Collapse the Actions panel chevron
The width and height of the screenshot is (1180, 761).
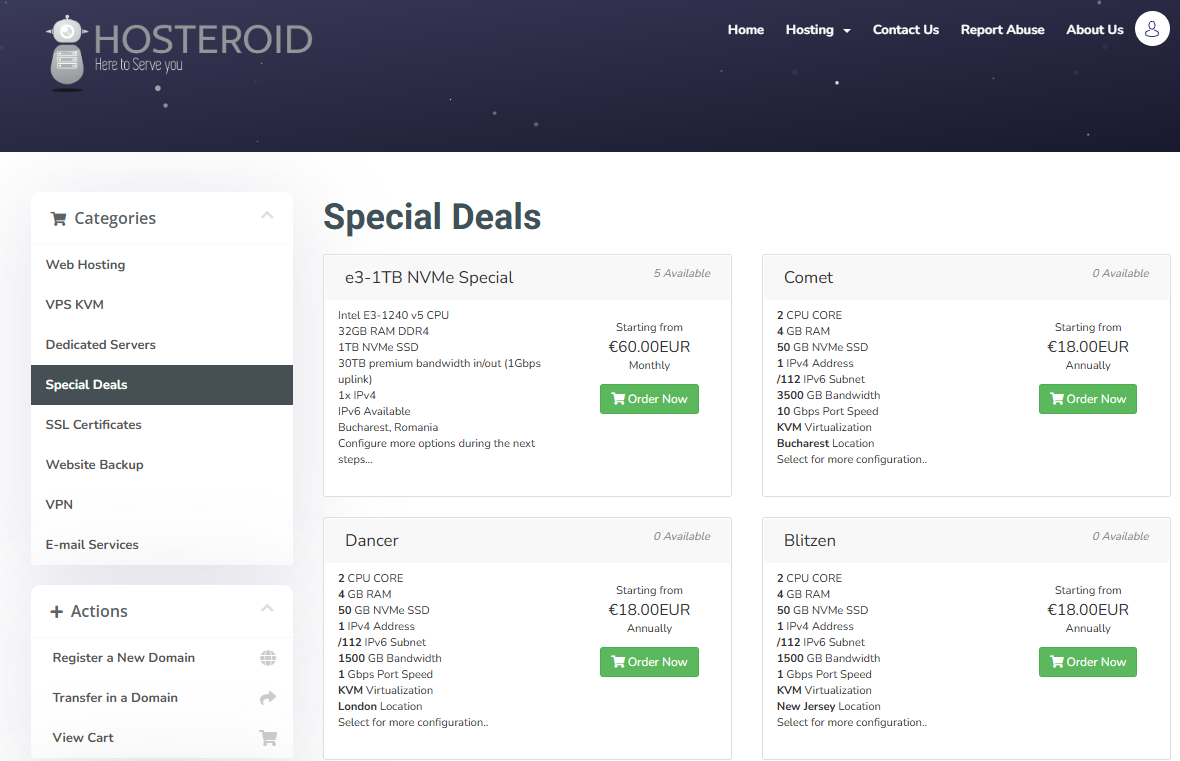click(267, 608)
